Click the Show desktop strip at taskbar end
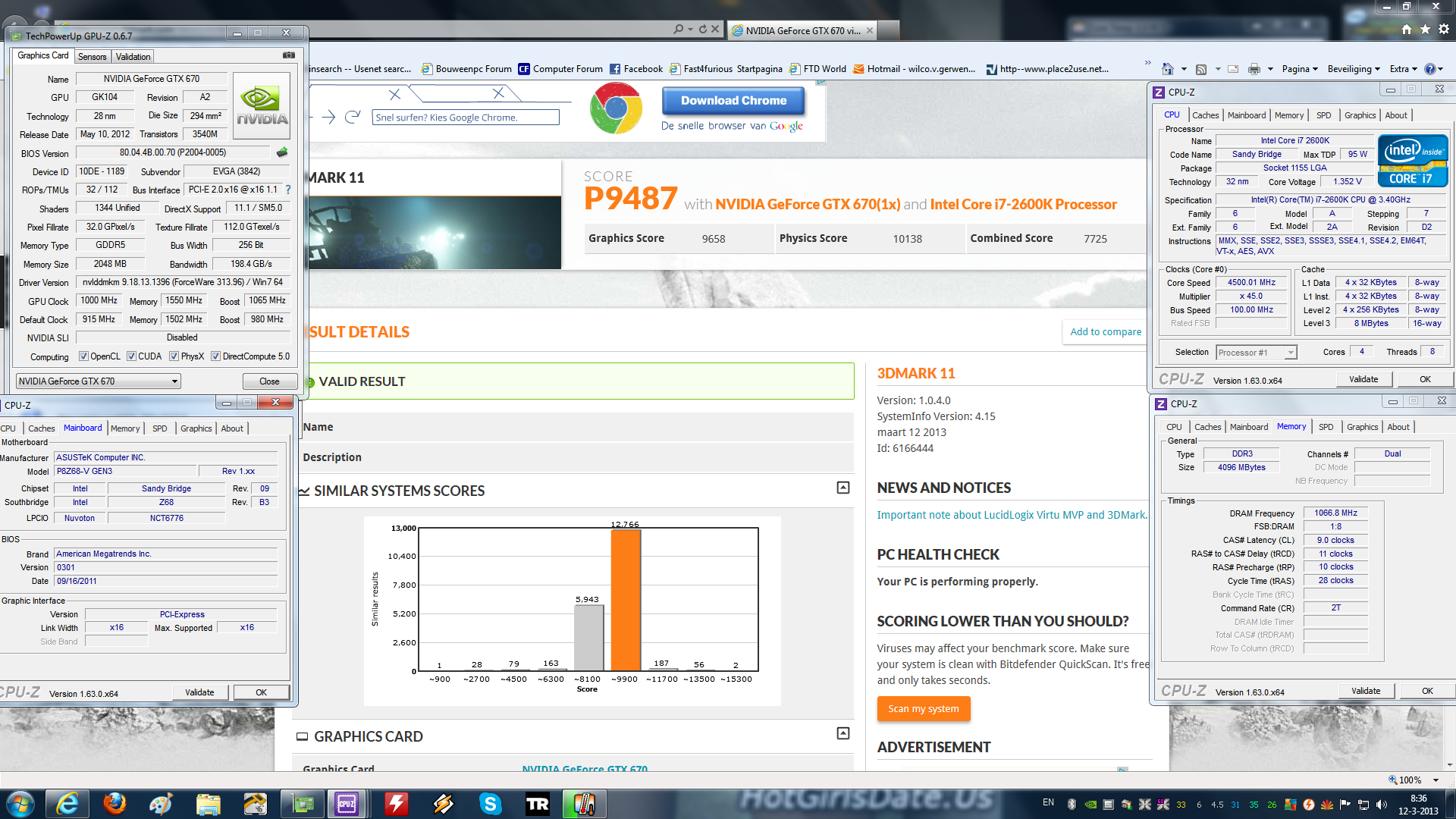The height and width of the screenshot is (819, 1456). point(1451,804)
